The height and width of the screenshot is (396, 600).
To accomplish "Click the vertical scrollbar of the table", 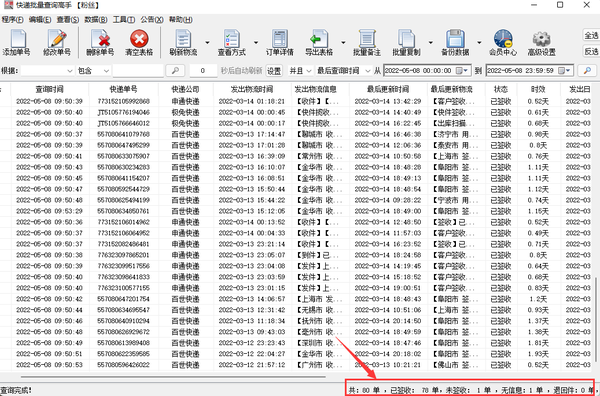I will (596, 319).
